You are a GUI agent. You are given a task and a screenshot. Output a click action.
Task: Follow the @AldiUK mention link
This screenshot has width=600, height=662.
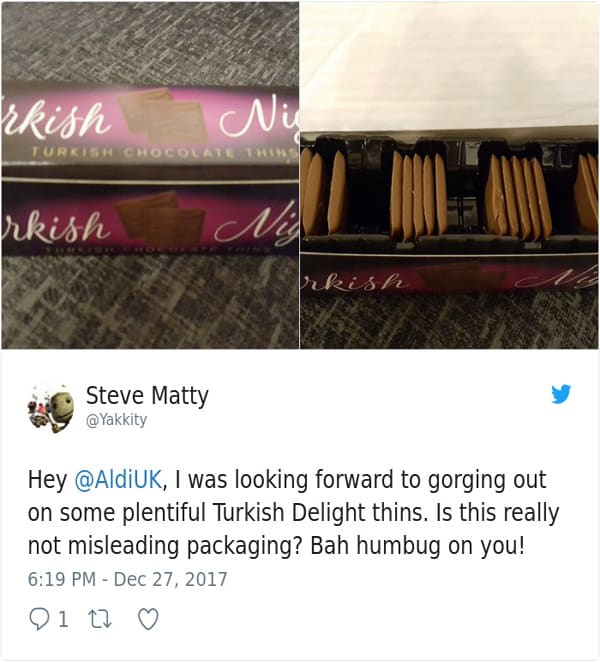pos(118,480)
